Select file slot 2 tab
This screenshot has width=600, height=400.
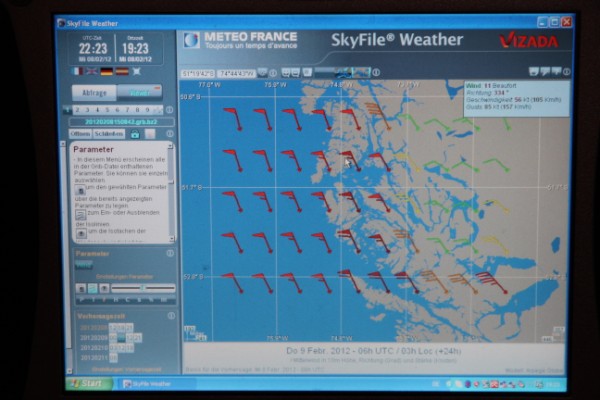coord(77,110)
